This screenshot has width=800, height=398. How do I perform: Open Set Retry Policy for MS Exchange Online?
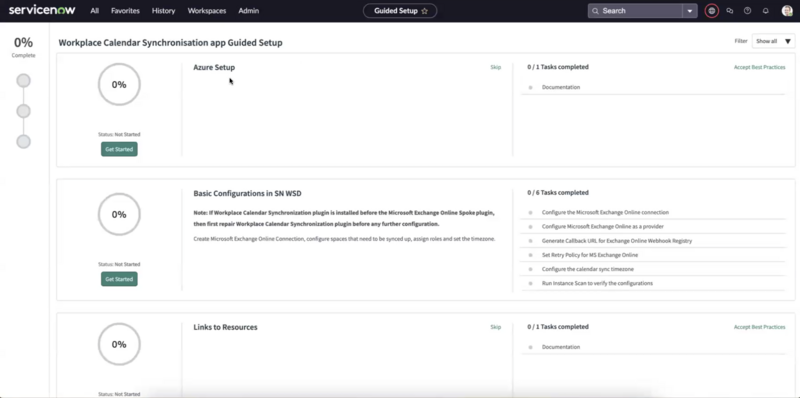point(590,255)
